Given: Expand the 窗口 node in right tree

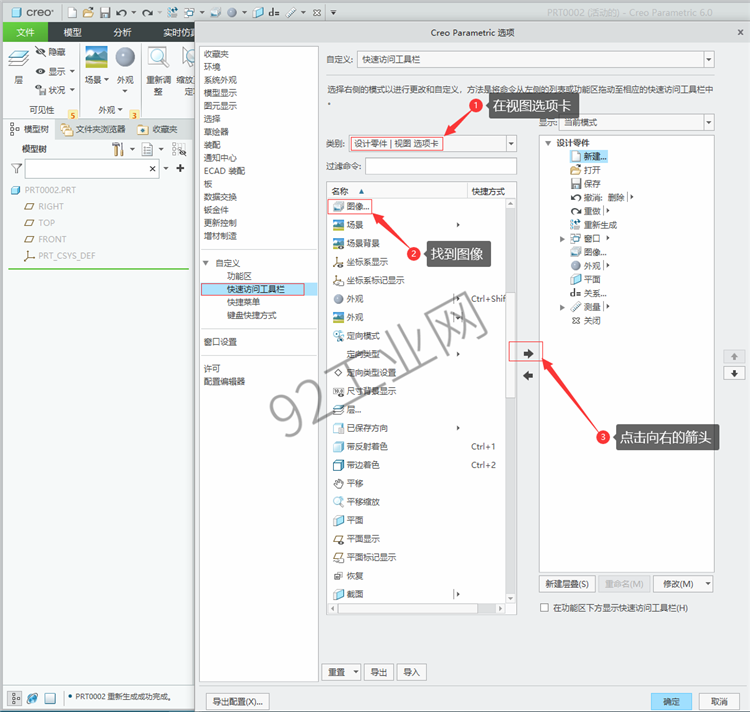Looking at the screenshot, I should coord(562,239).
